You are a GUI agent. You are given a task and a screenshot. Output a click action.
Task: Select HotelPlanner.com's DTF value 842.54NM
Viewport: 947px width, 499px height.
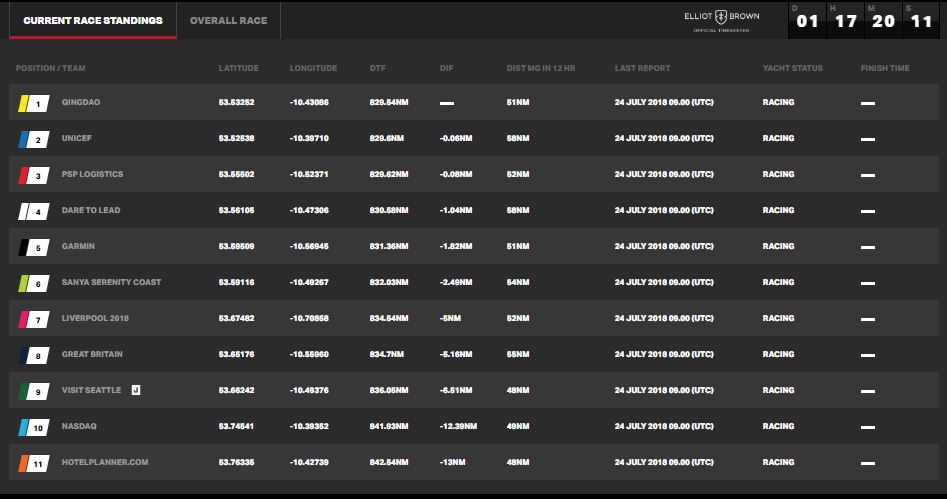[389, 462]
